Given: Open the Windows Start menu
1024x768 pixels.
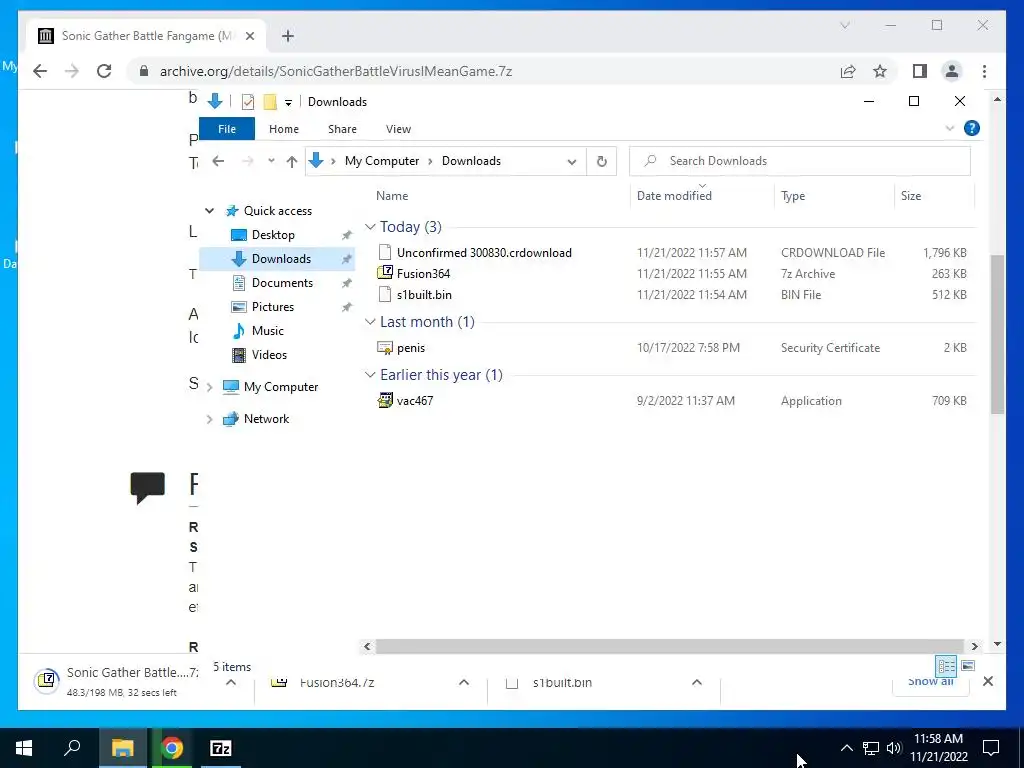Looking at the screenshot, I should point(24,748).
